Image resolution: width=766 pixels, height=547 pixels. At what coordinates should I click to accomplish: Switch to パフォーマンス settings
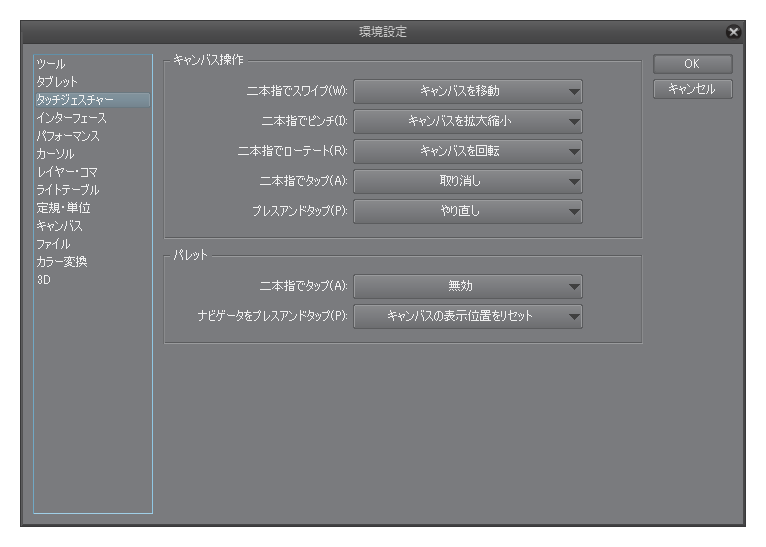[x=68, y=136]
